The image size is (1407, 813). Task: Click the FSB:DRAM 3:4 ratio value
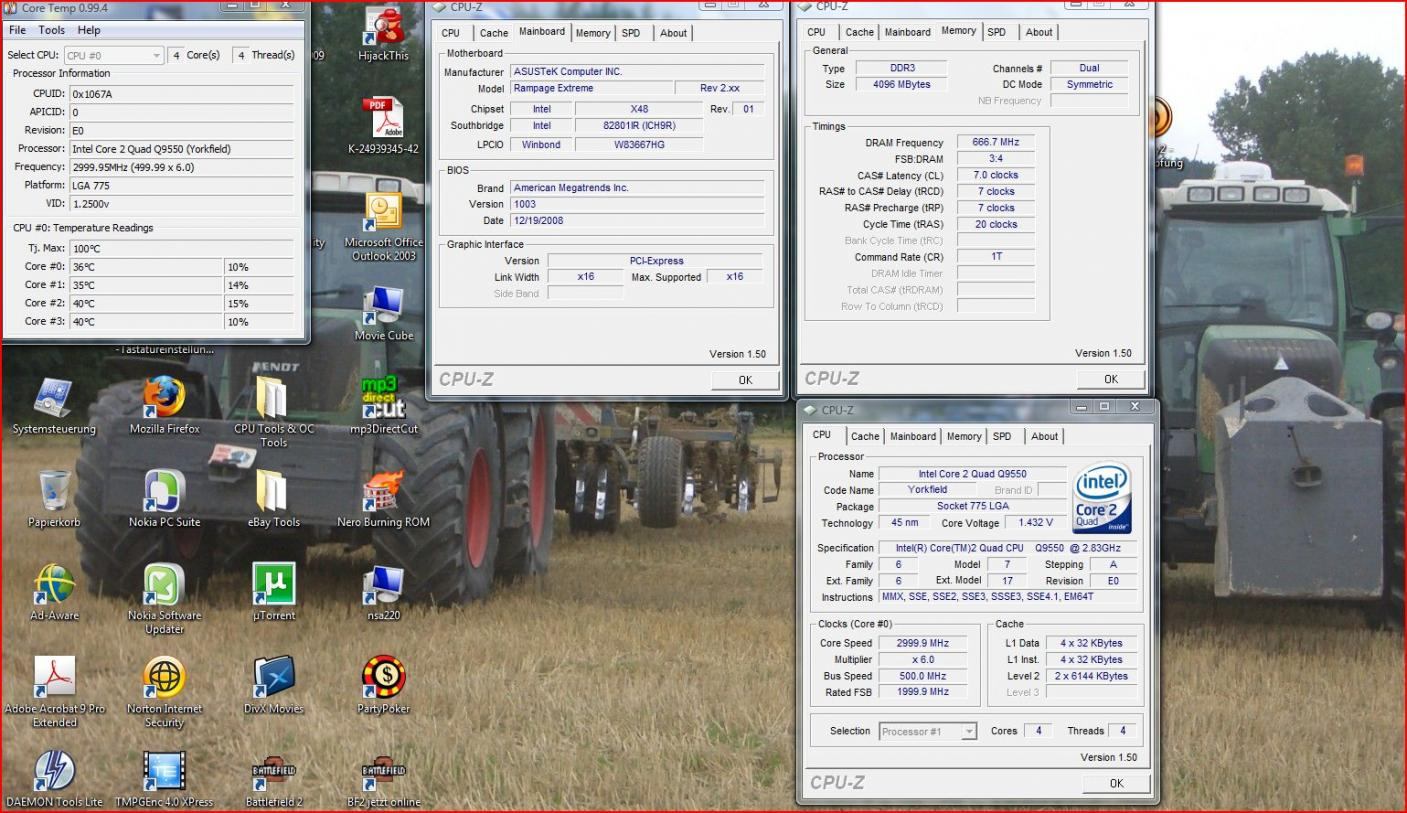[x=995, y=159]
